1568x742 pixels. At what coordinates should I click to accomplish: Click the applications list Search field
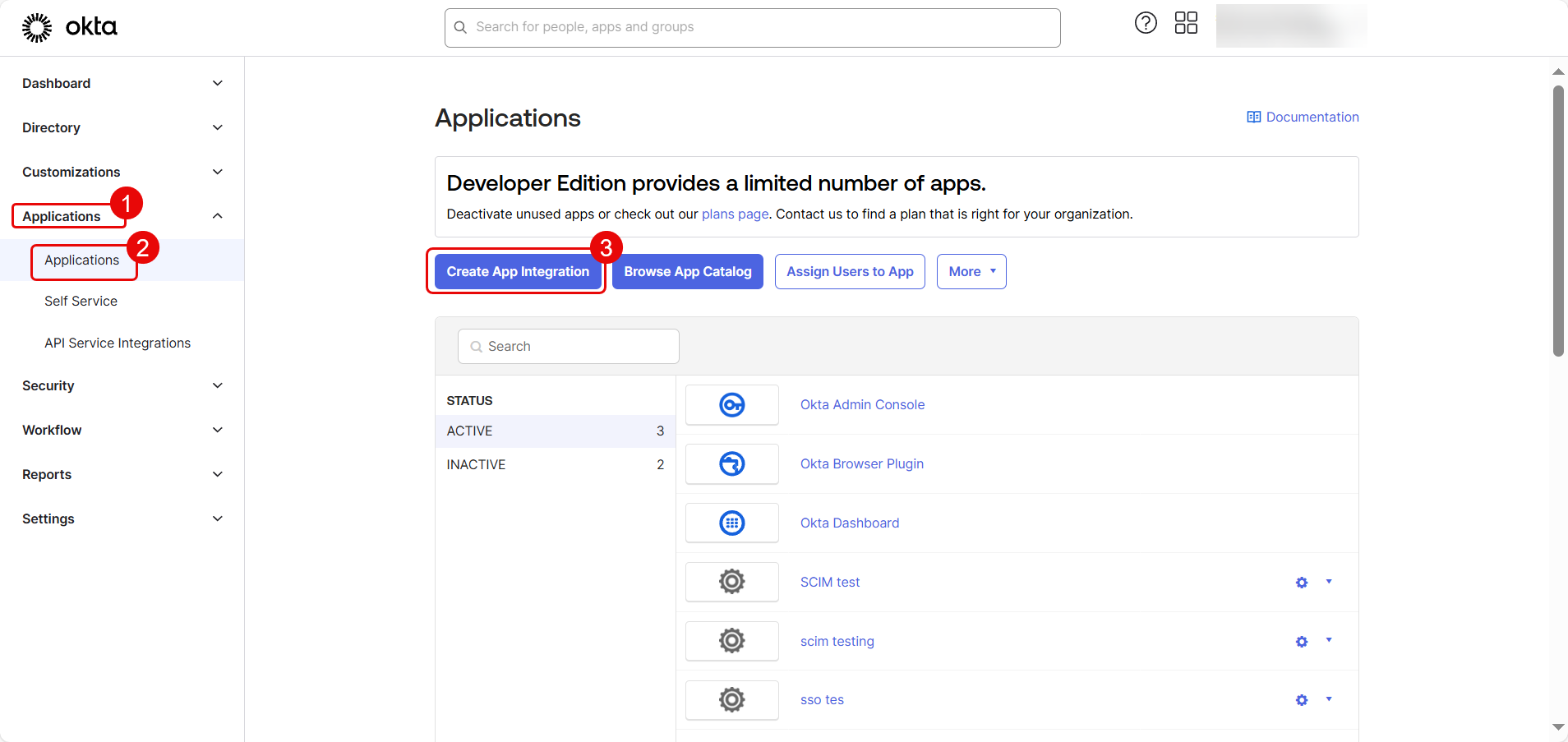[x=569, y=347]
